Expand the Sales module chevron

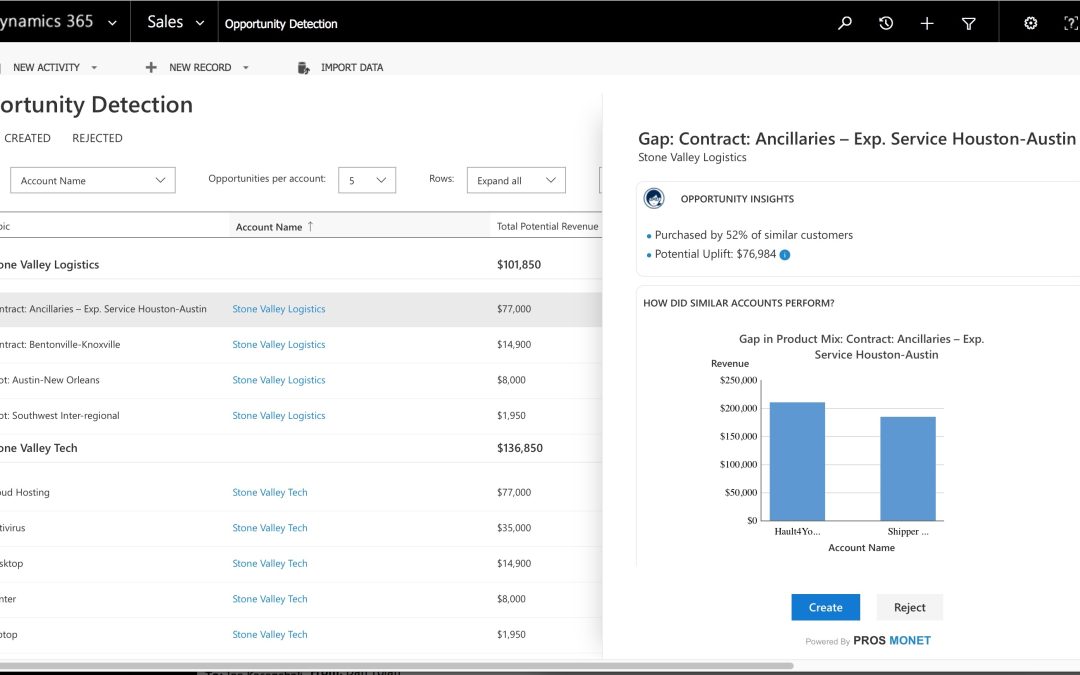[200, 23]
